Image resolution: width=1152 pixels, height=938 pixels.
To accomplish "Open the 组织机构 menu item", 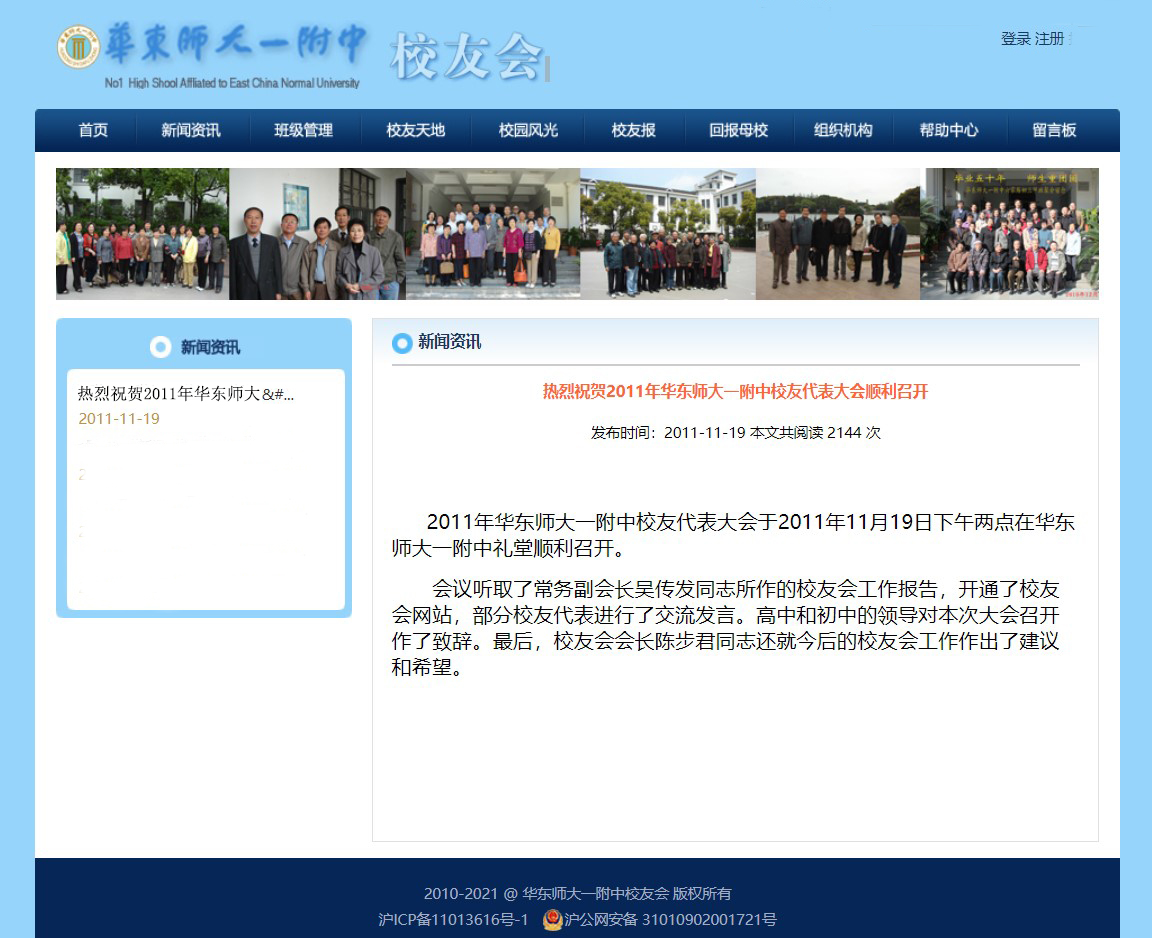I will point(843,131).
